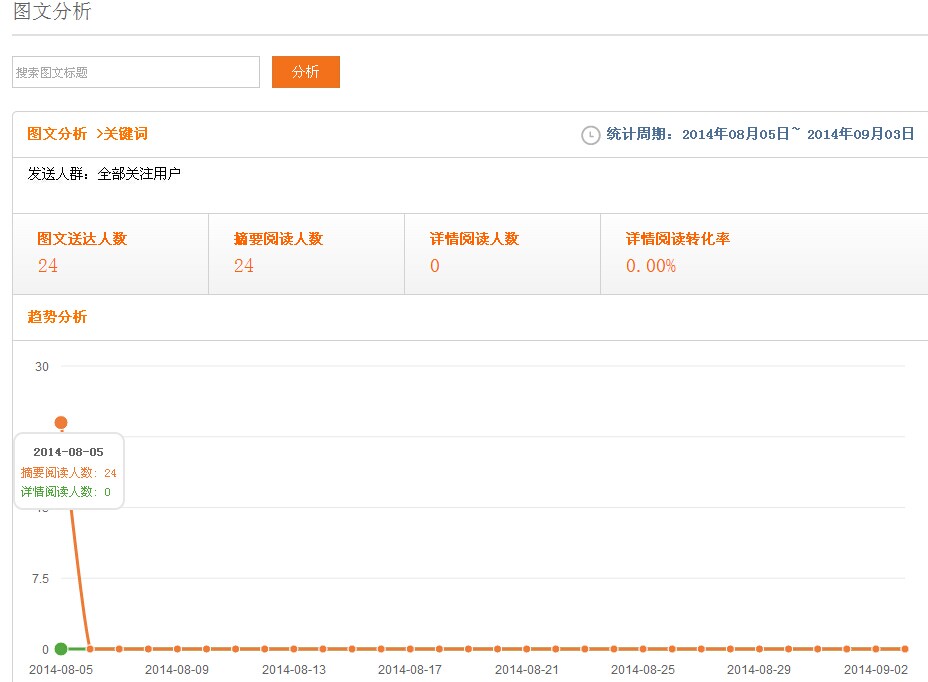The image size is (928, 682).
Task: Click the 搜索图文标题 search input field
Action: (136, 72)
